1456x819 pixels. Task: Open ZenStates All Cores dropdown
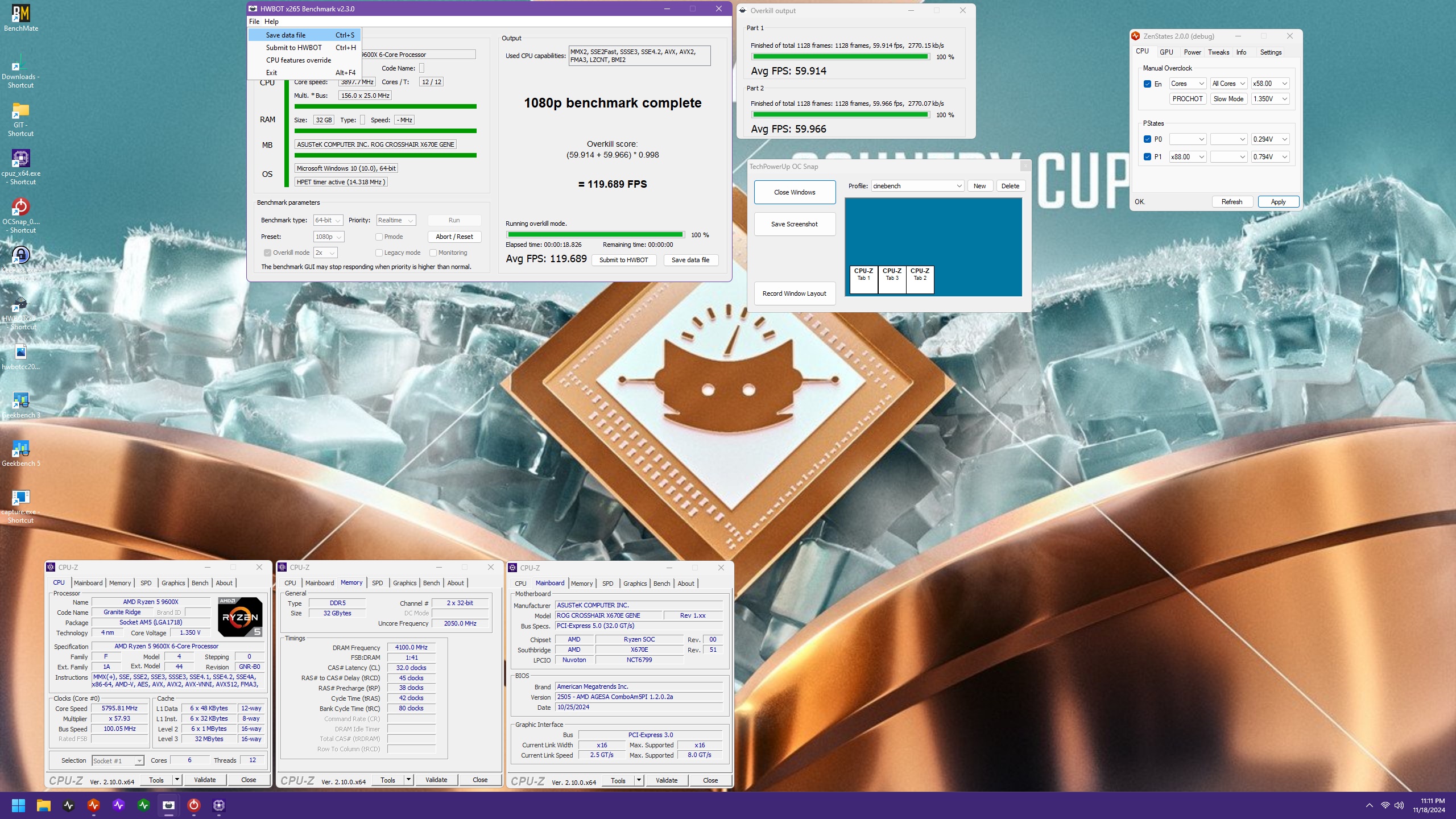(1228, 84)
